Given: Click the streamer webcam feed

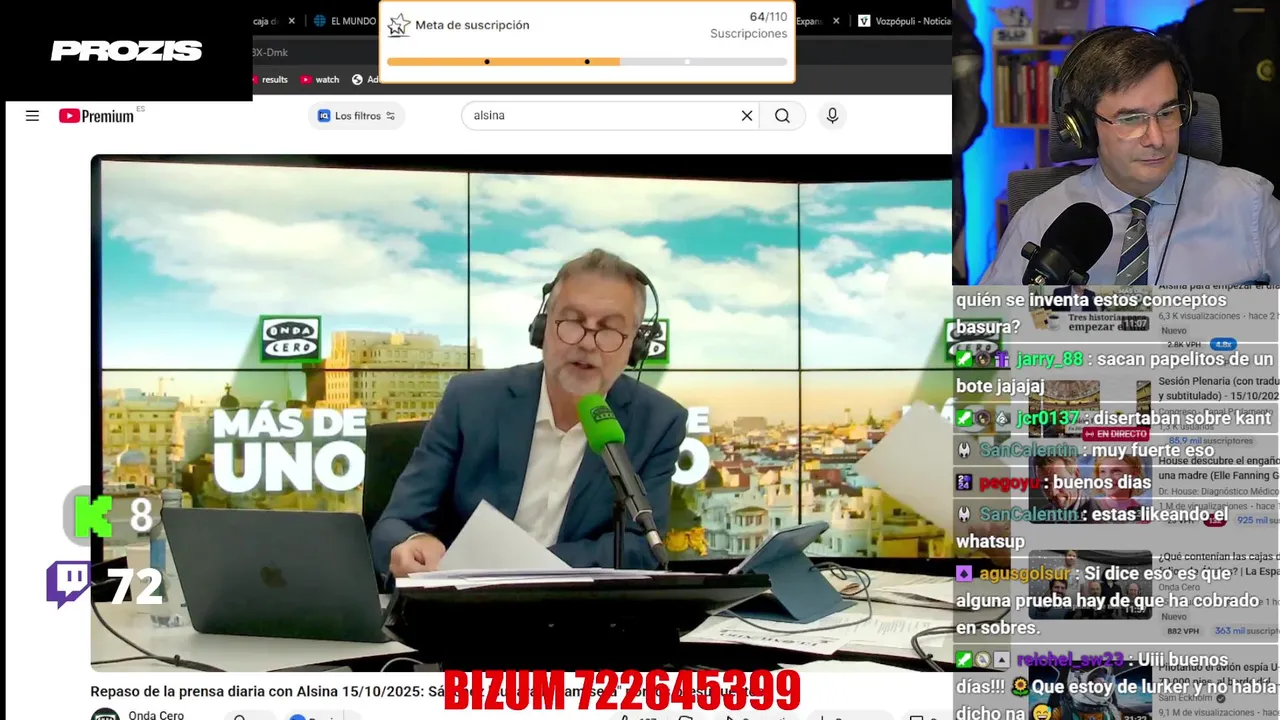Looking at the screenshot, I should point(1116,142).
